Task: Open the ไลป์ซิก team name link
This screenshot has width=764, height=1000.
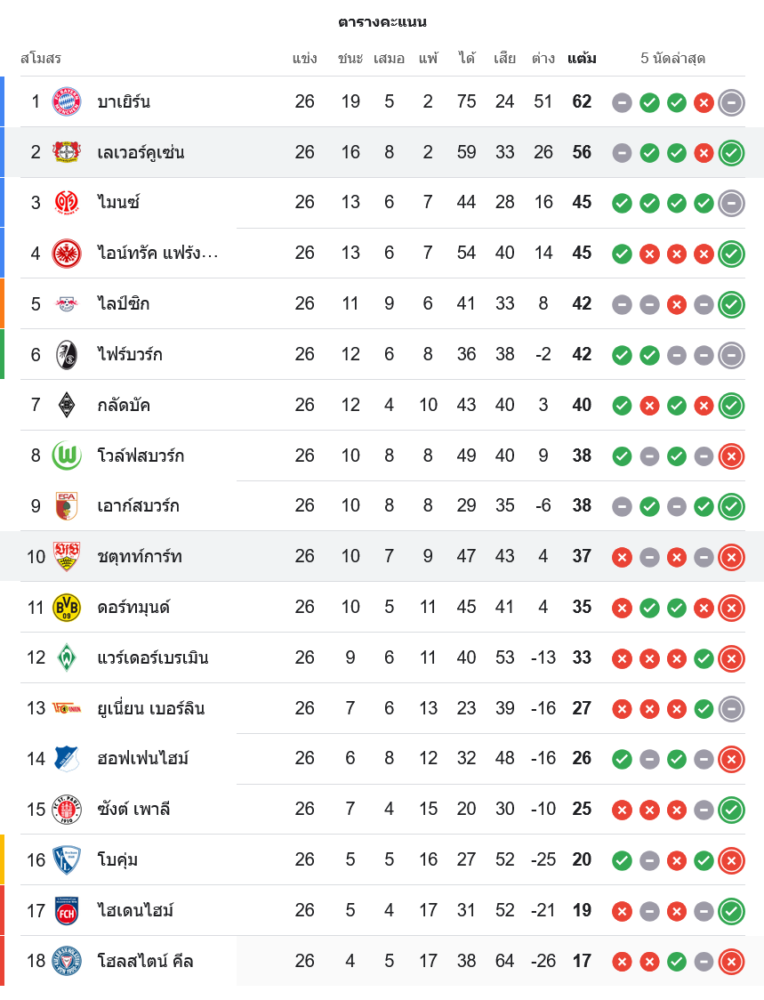Action: tap(123, 304)
